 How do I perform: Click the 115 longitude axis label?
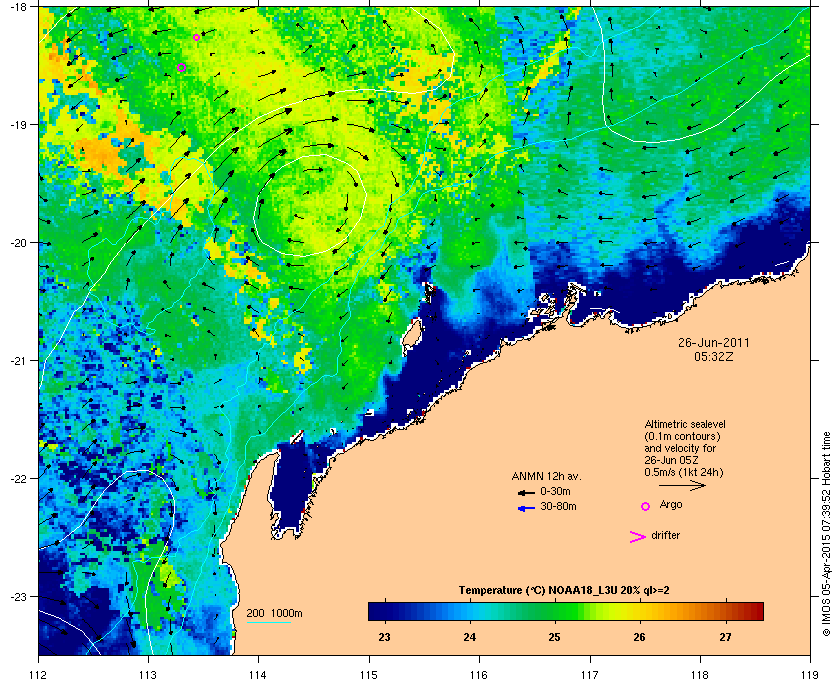coord(369,674)
